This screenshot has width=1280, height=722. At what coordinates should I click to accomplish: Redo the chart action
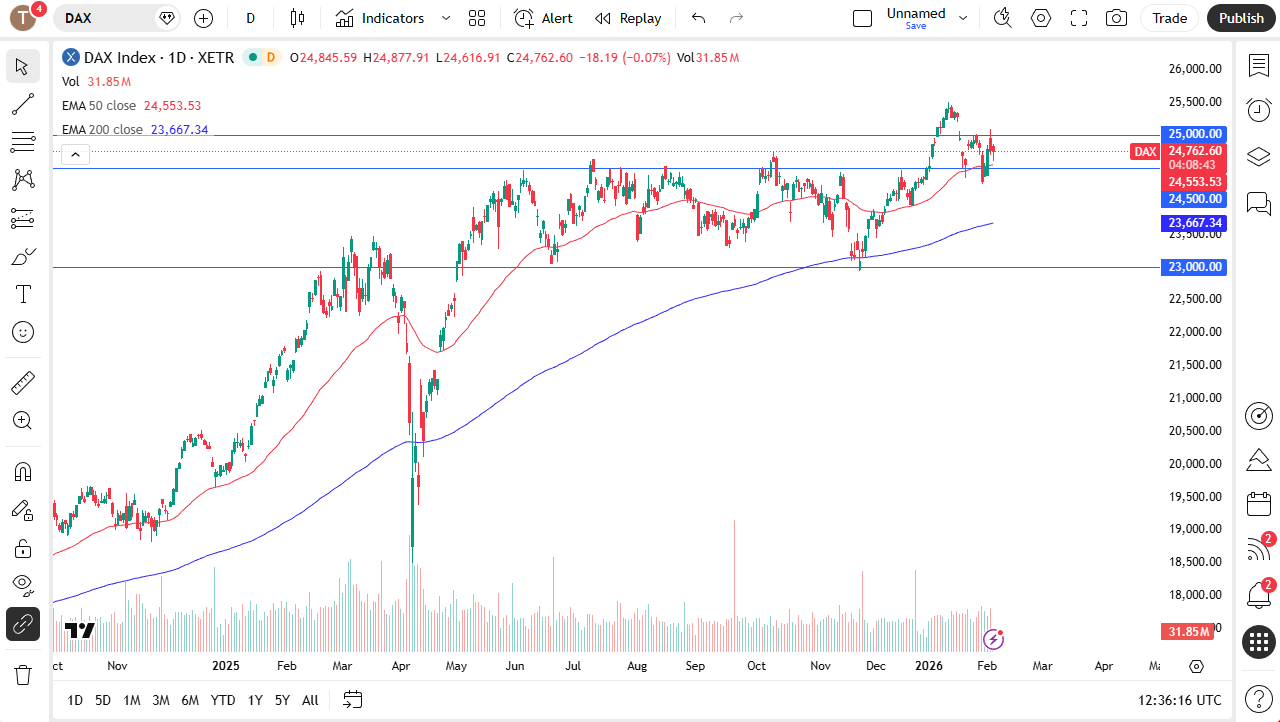click(x=737, y=18)
